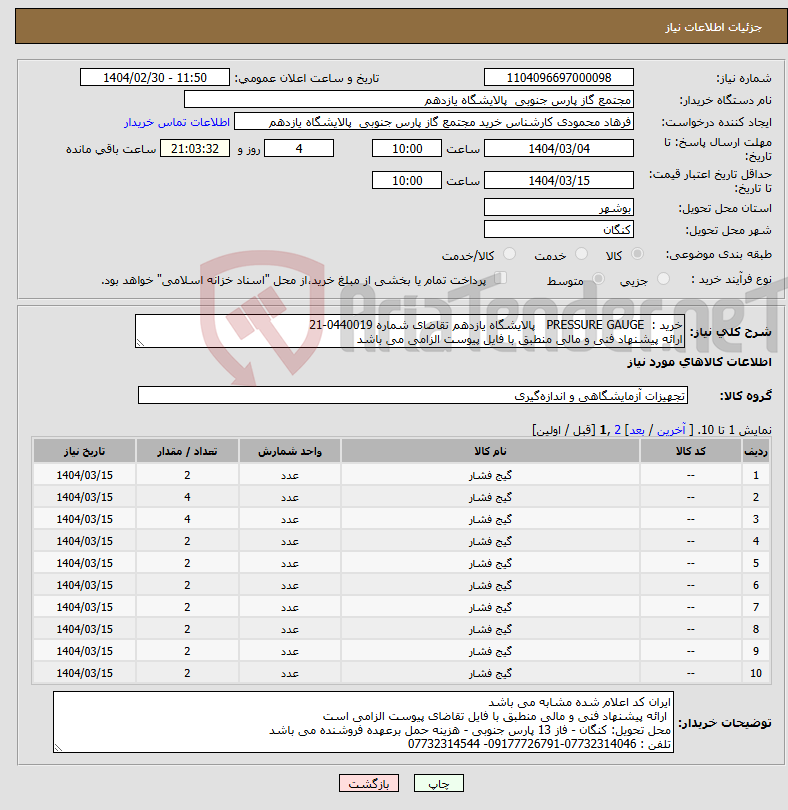The height and width of the screenshot is (810, 788).
Task: Click the need date in row 7
Action: coord(85,608)
